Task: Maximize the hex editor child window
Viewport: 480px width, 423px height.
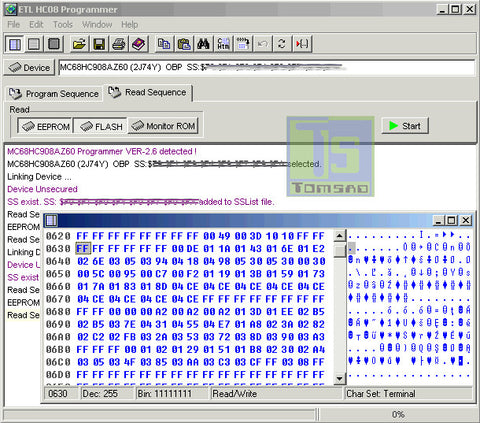Action: click(451, 220)
